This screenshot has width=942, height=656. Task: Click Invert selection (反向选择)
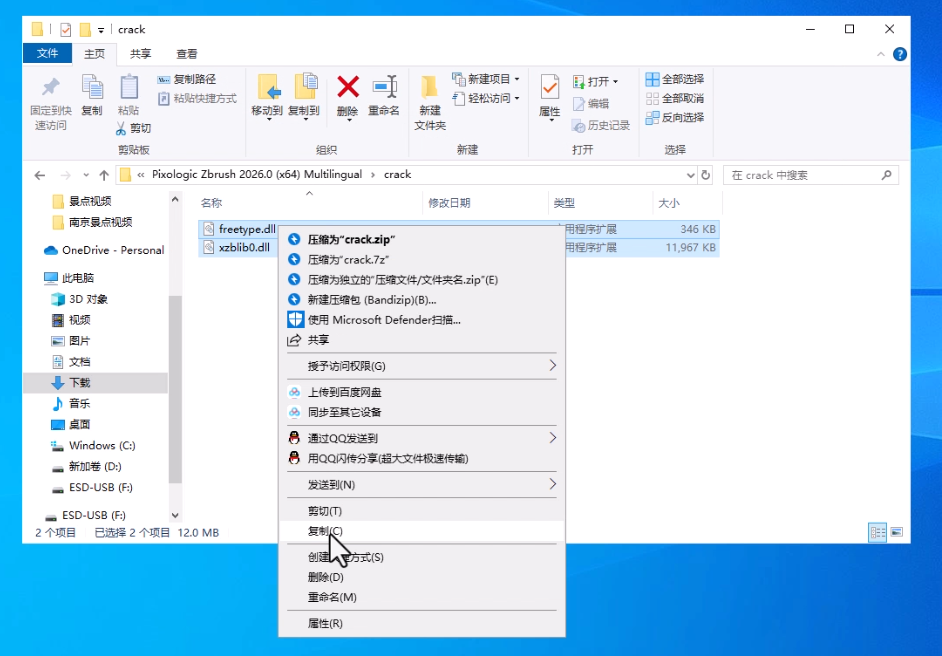pyautogui.click(x=675, y=118)
